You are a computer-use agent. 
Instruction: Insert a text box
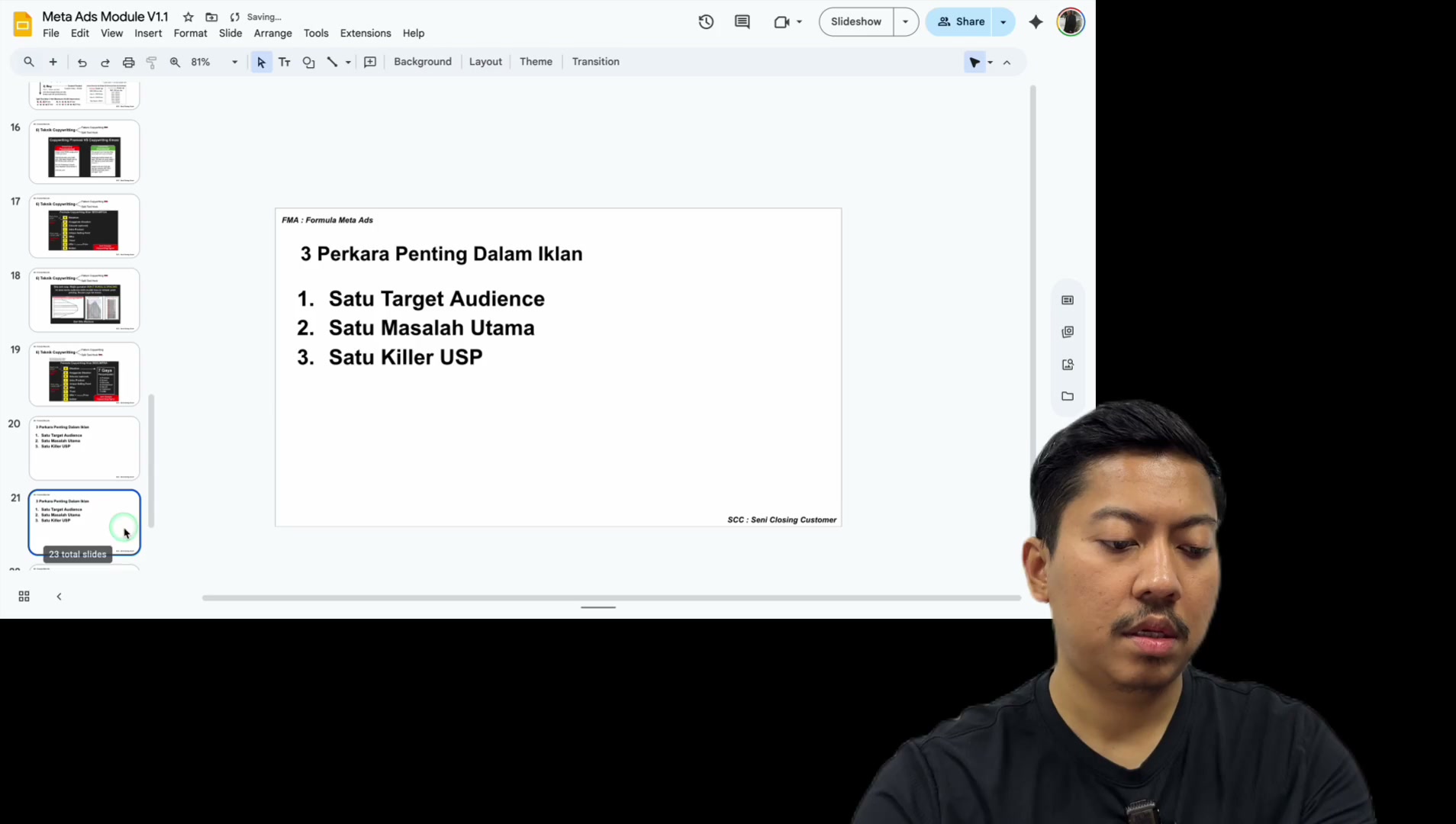point(285,62)
